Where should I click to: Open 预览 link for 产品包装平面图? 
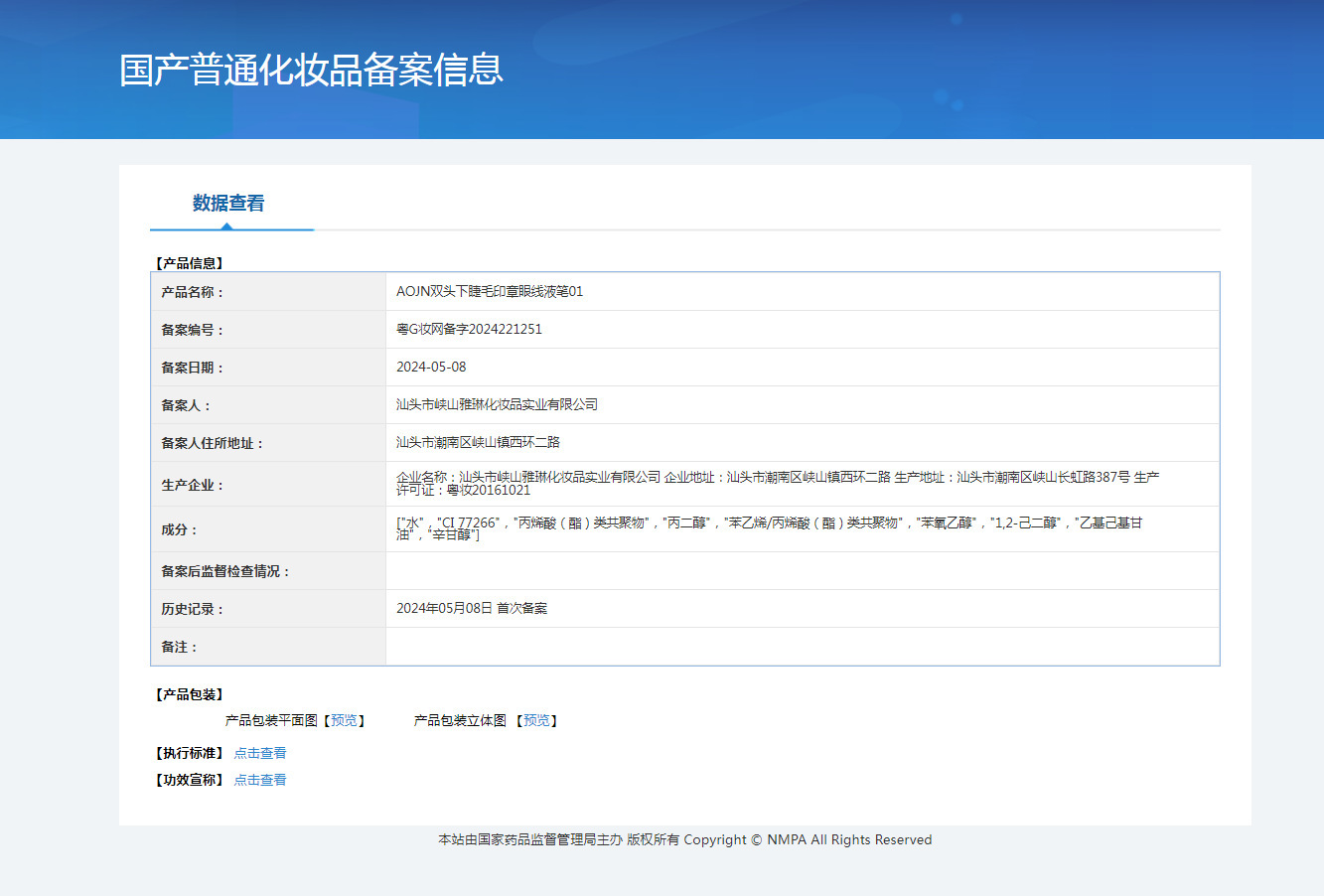[345, 720]
